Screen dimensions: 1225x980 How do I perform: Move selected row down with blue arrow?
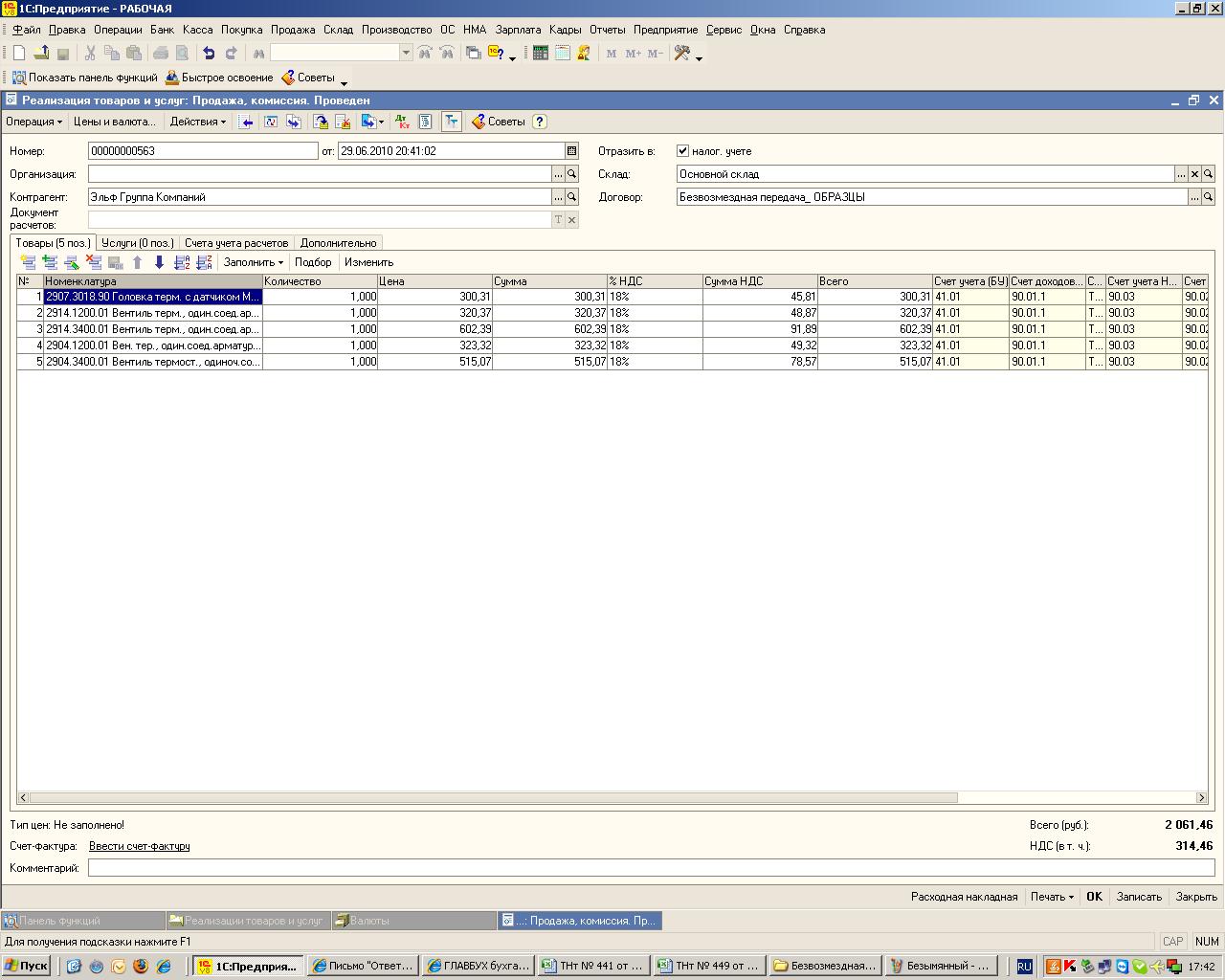tap(159, 262)
